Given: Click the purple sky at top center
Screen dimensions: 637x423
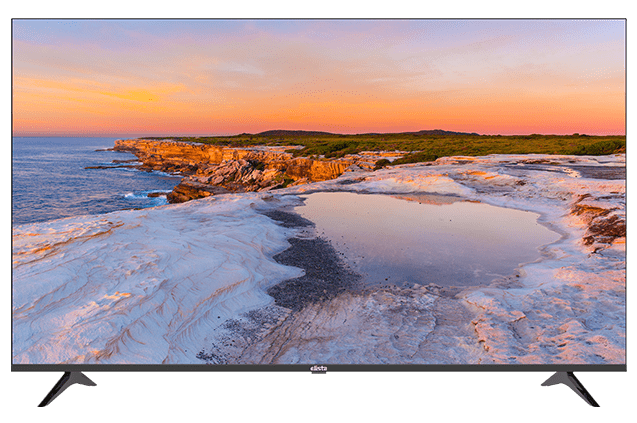Looking at the screenshot, I should pyautogui.click(x=317, y=35).
